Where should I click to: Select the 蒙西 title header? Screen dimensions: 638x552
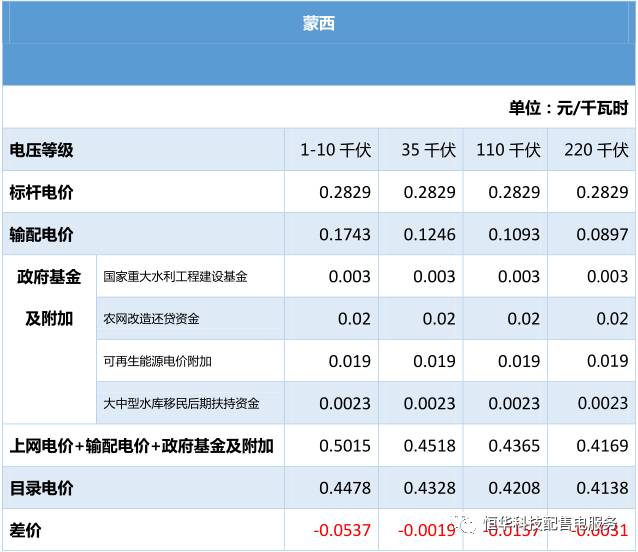point(318,23)
